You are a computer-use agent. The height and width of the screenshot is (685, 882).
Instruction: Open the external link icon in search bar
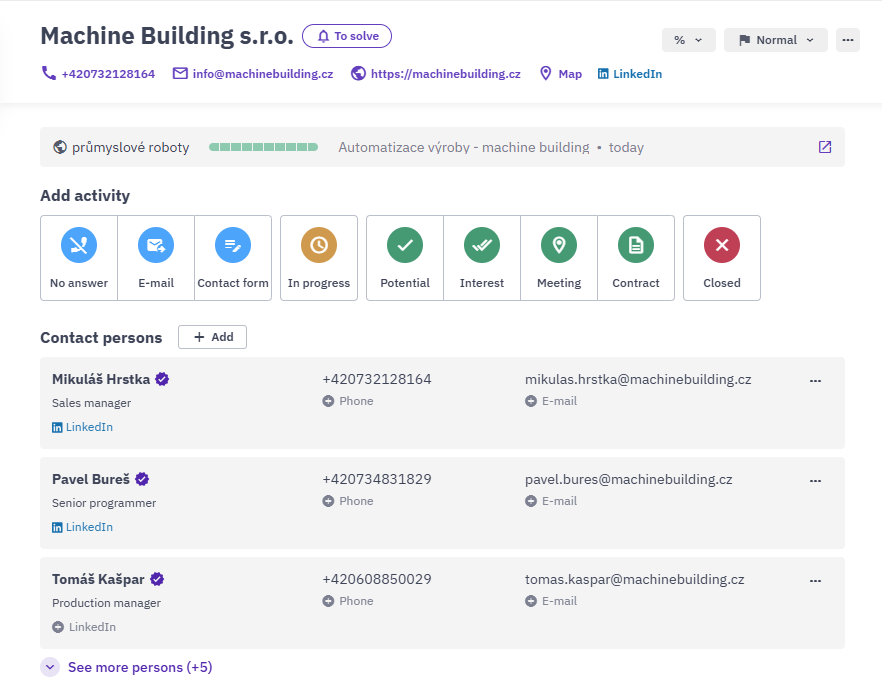[x=825, y=147]
